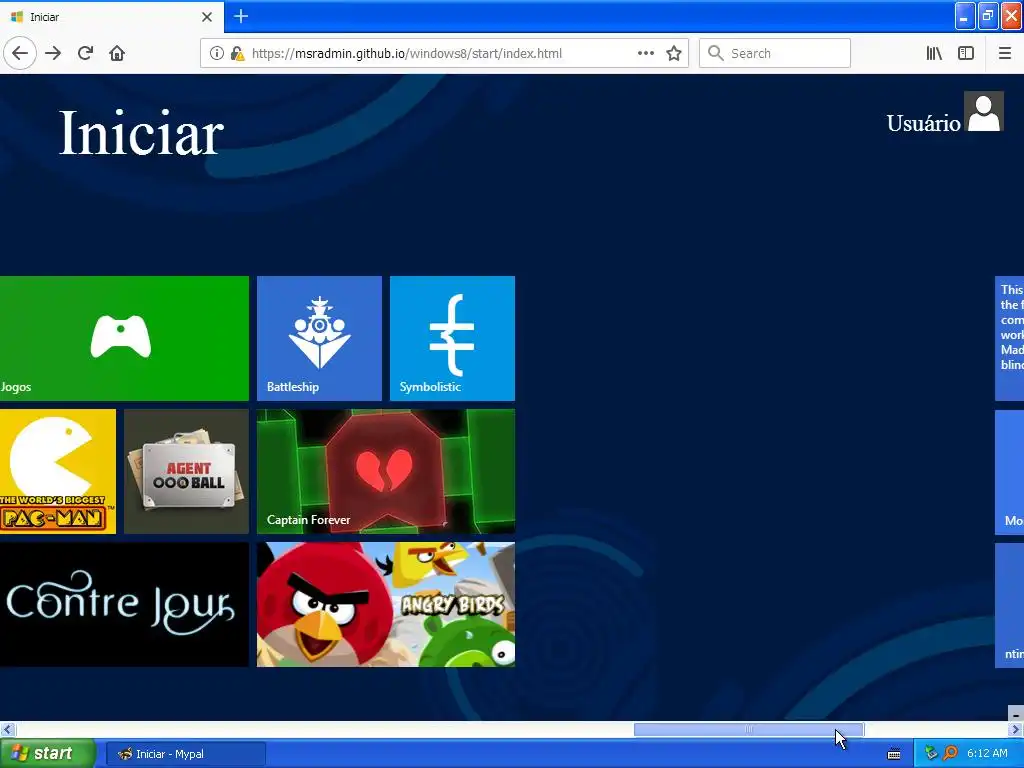Open the page actions three-dots menu
1024x768 pixels.
[645, 53]
